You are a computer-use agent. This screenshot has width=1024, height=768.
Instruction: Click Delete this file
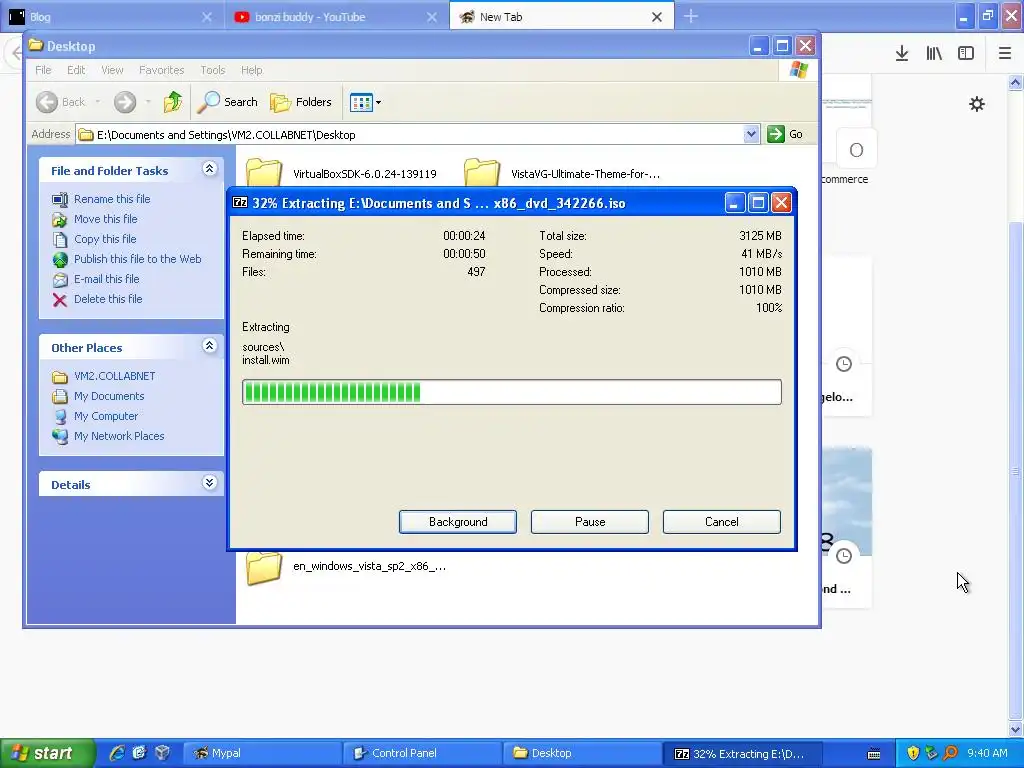[x=108, y=299]
